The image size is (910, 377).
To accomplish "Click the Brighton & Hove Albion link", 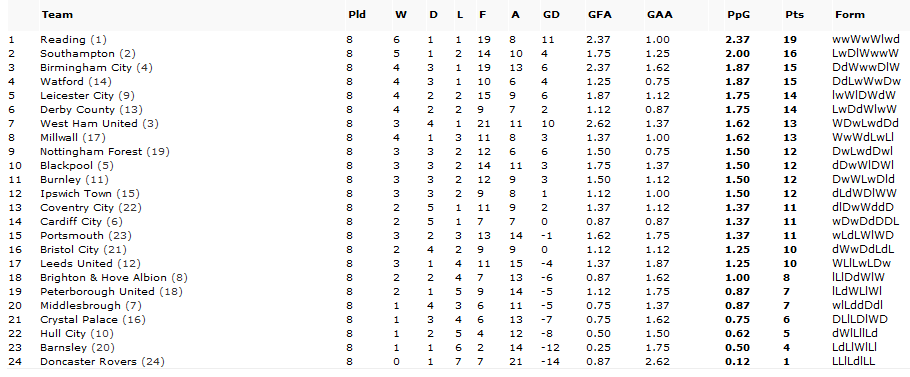I will click(103, 277).
